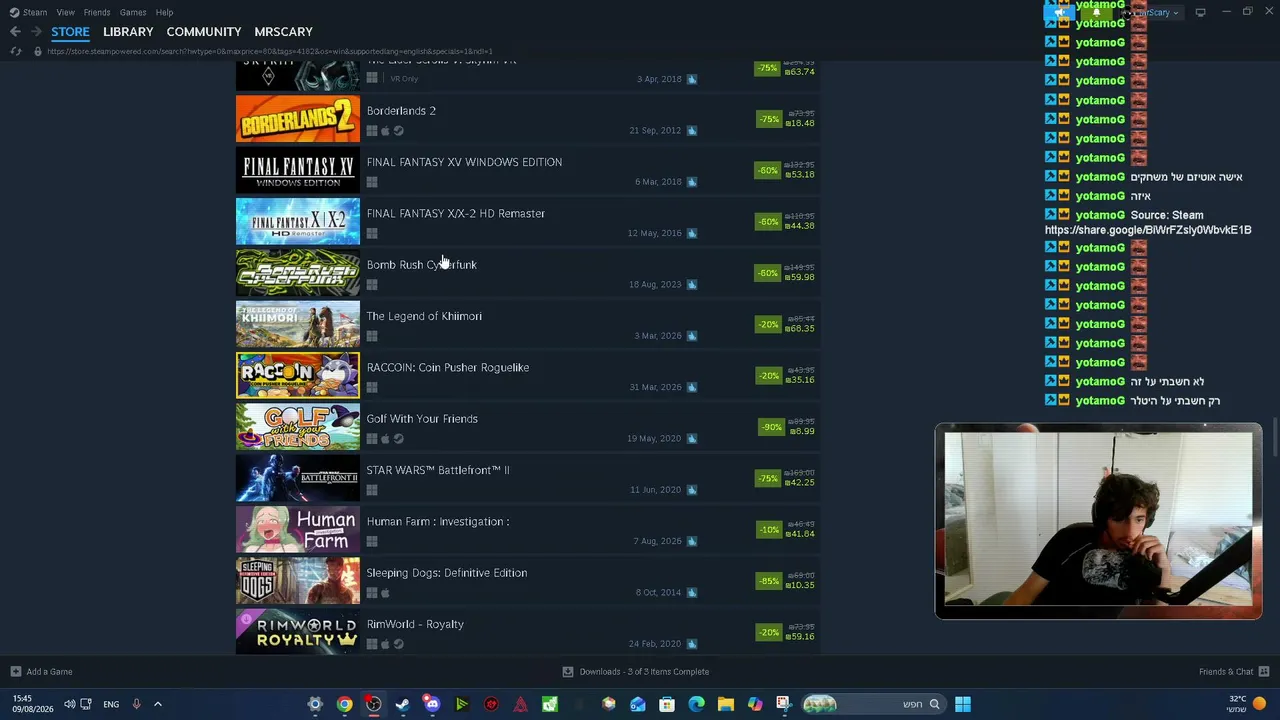Open the Windows Start menu

coord(962,704)
